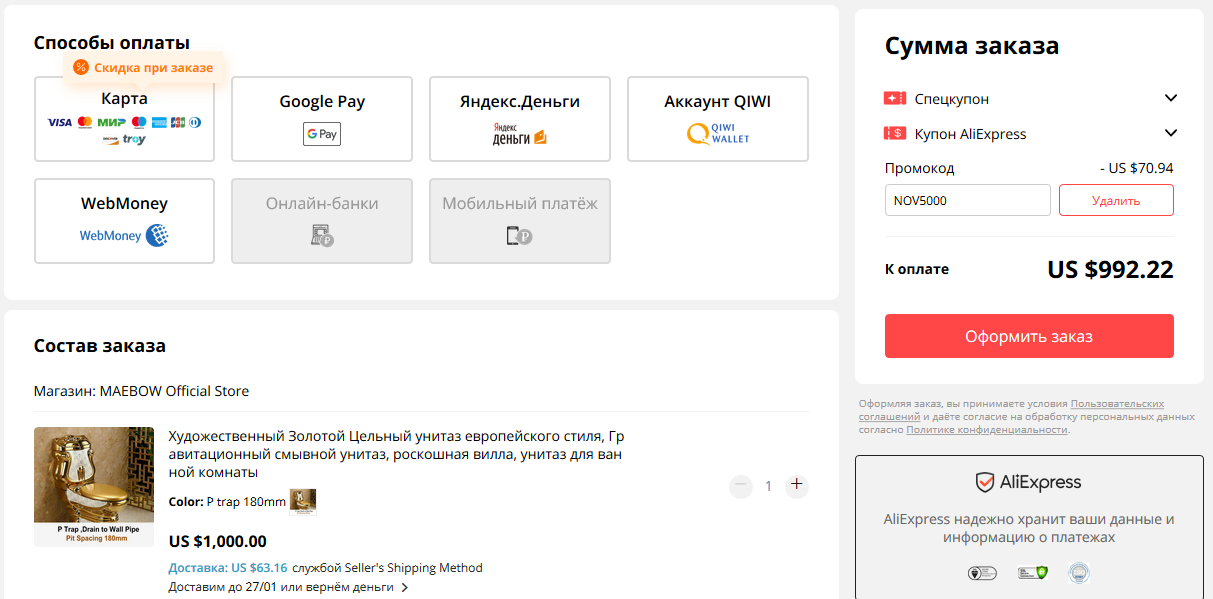Click the promo discount - US $70.94
This screenshot has height=599, width=1213.
1136,168
